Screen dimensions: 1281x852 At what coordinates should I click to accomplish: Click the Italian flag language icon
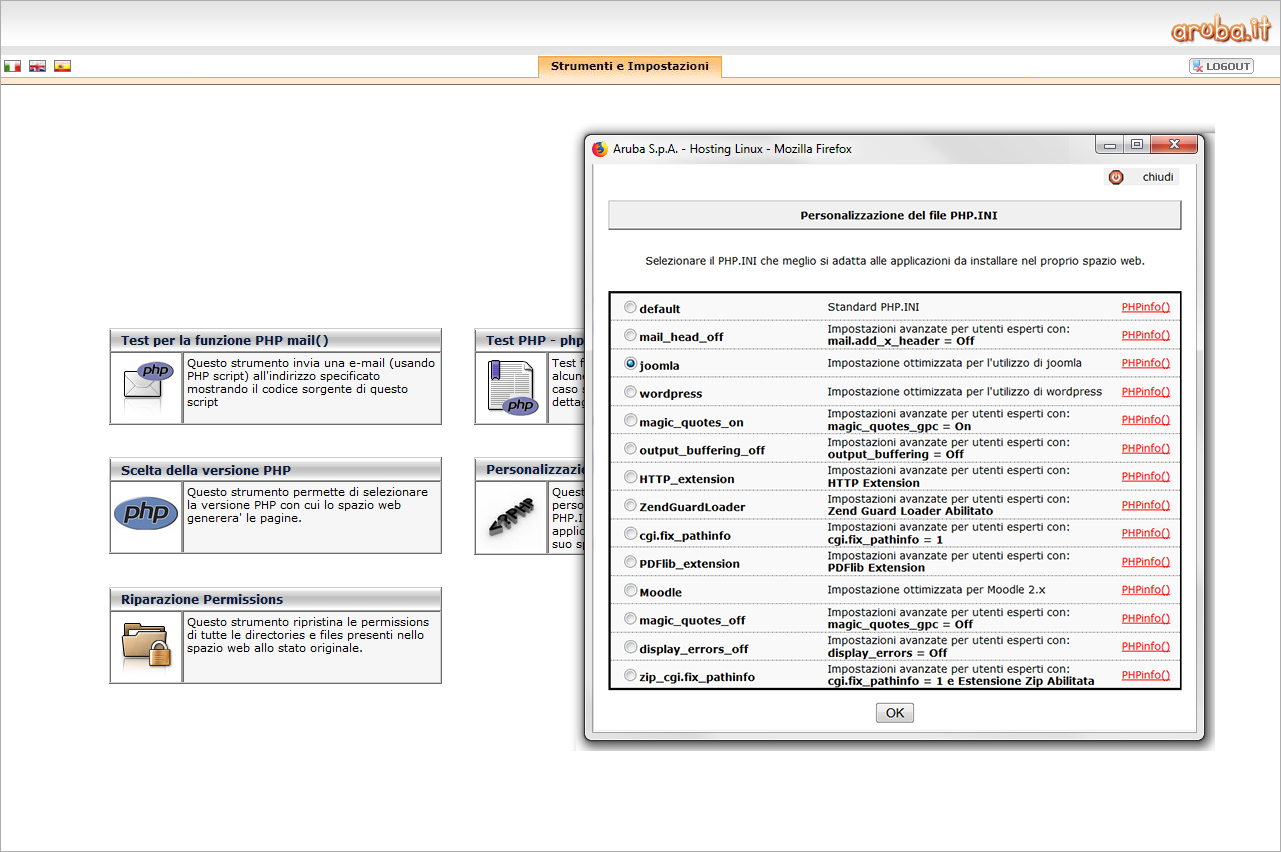point(12,67)
